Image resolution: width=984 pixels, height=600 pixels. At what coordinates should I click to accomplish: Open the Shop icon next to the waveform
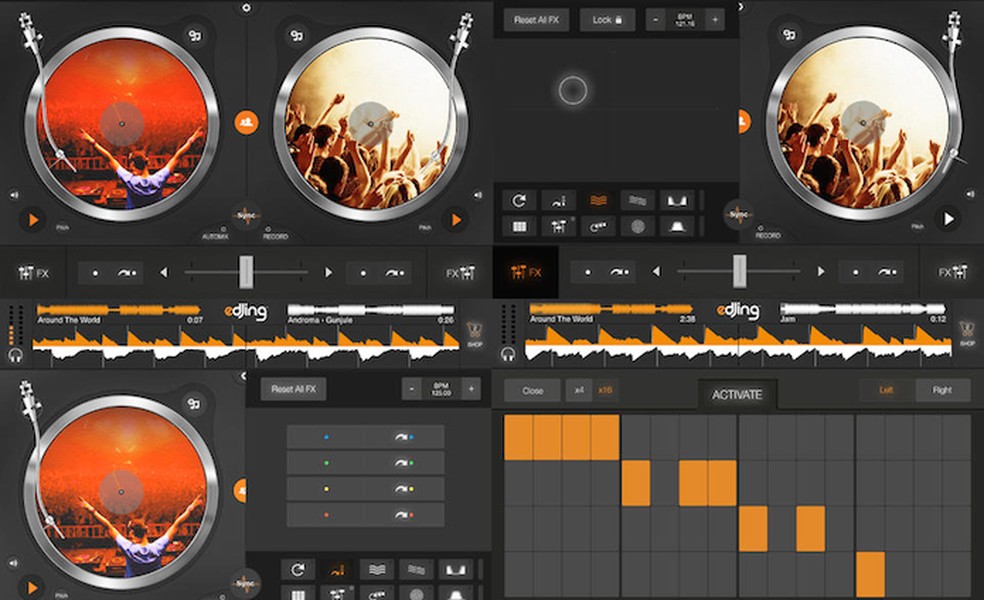[473, 333]
